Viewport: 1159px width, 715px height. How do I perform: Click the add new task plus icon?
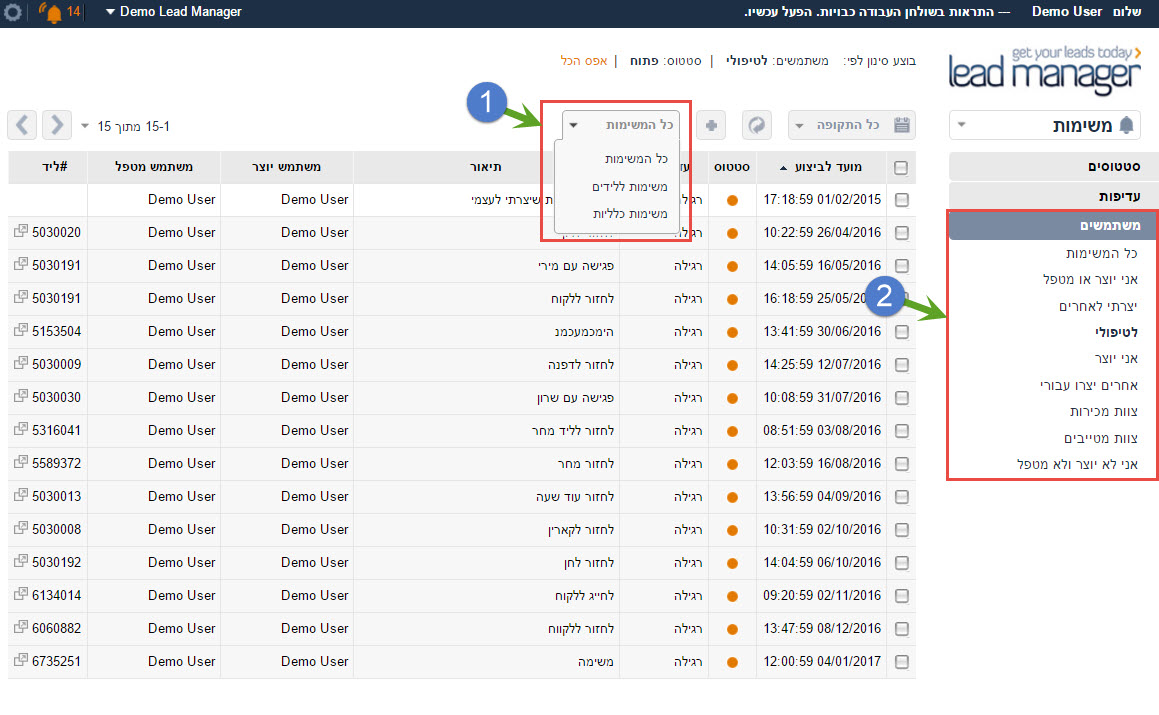(711, 125)
